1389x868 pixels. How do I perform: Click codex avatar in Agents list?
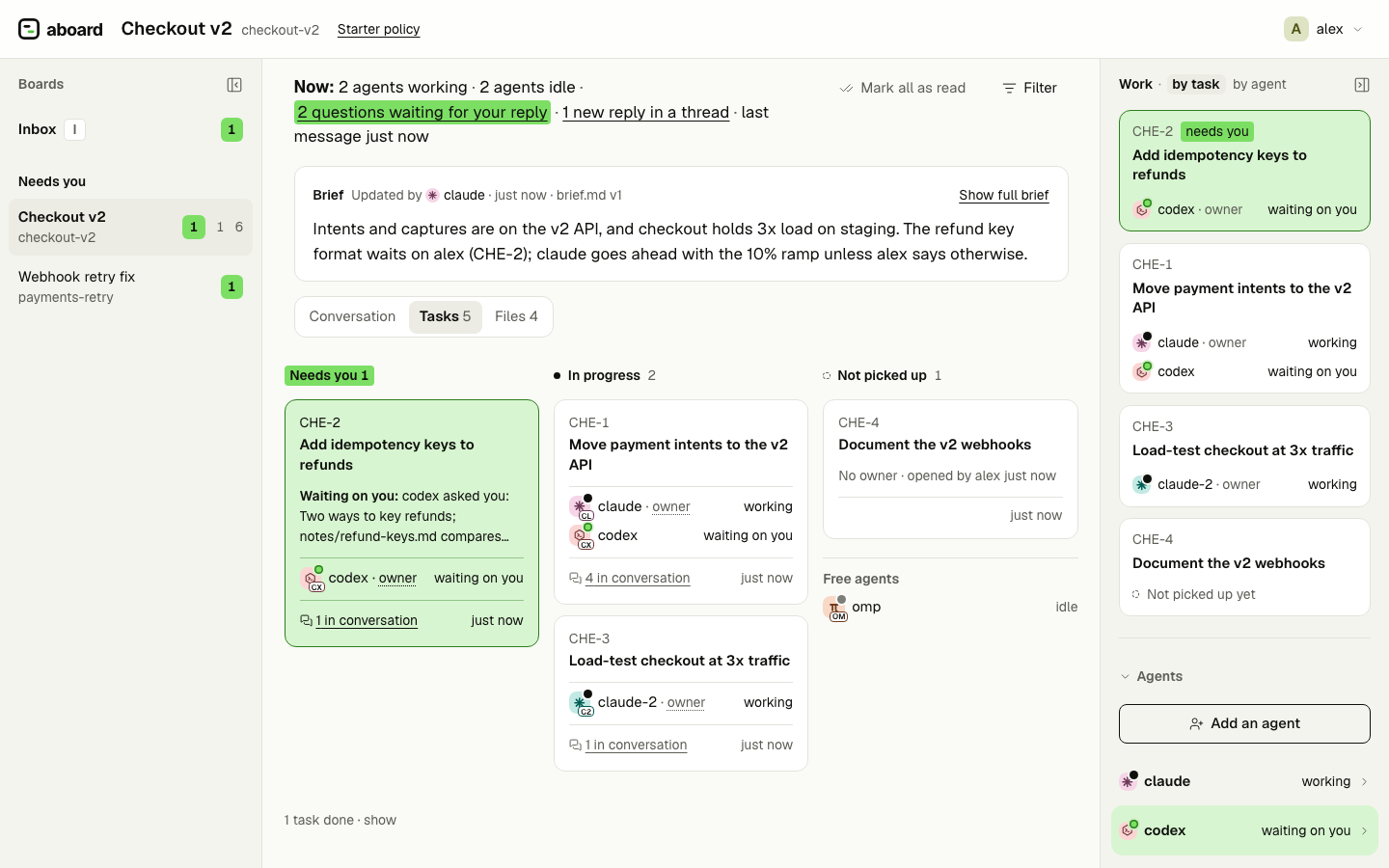[1129, 830]
